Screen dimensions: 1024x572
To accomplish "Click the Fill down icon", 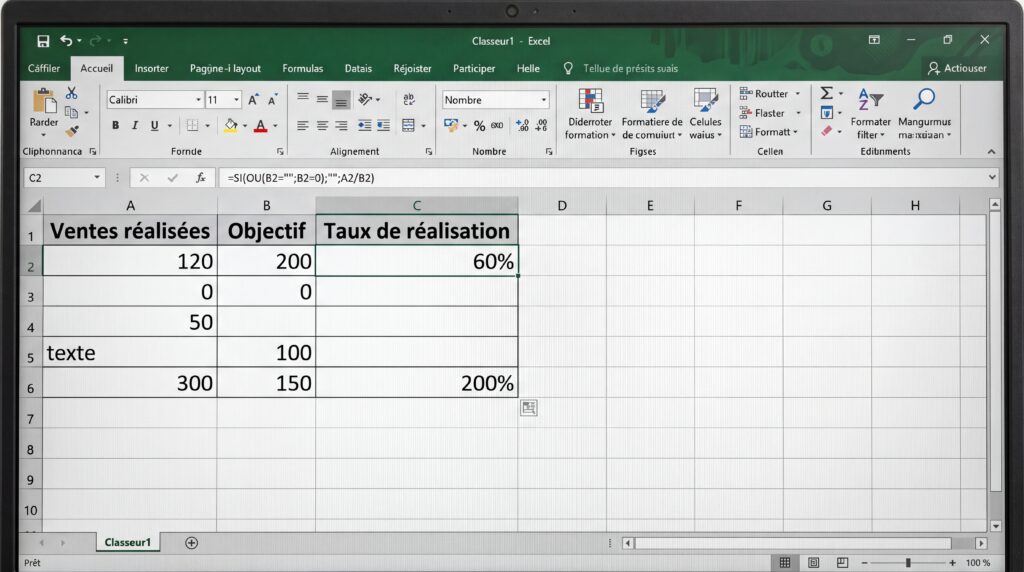I will click(827, 113).
